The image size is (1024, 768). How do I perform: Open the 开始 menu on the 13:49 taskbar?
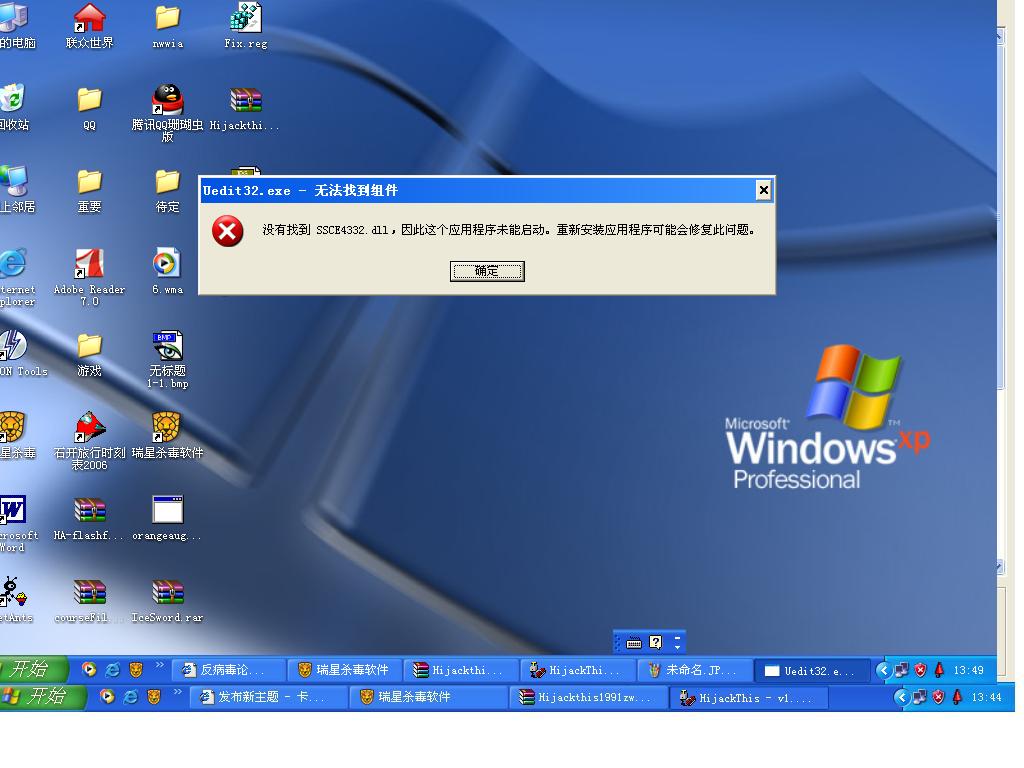[x=33, y=669]
